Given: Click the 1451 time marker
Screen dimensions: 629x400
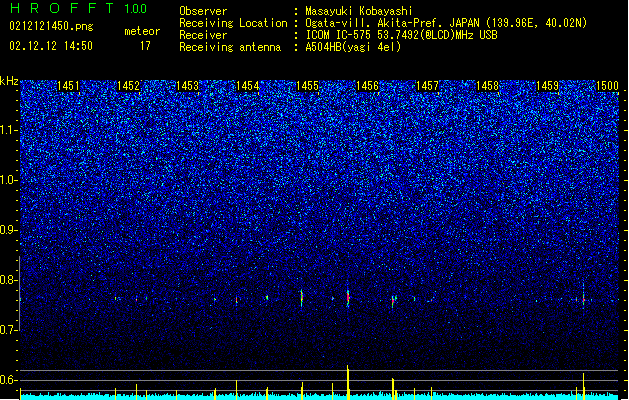Looking at the screenshot, I should [x=68, y=86].
